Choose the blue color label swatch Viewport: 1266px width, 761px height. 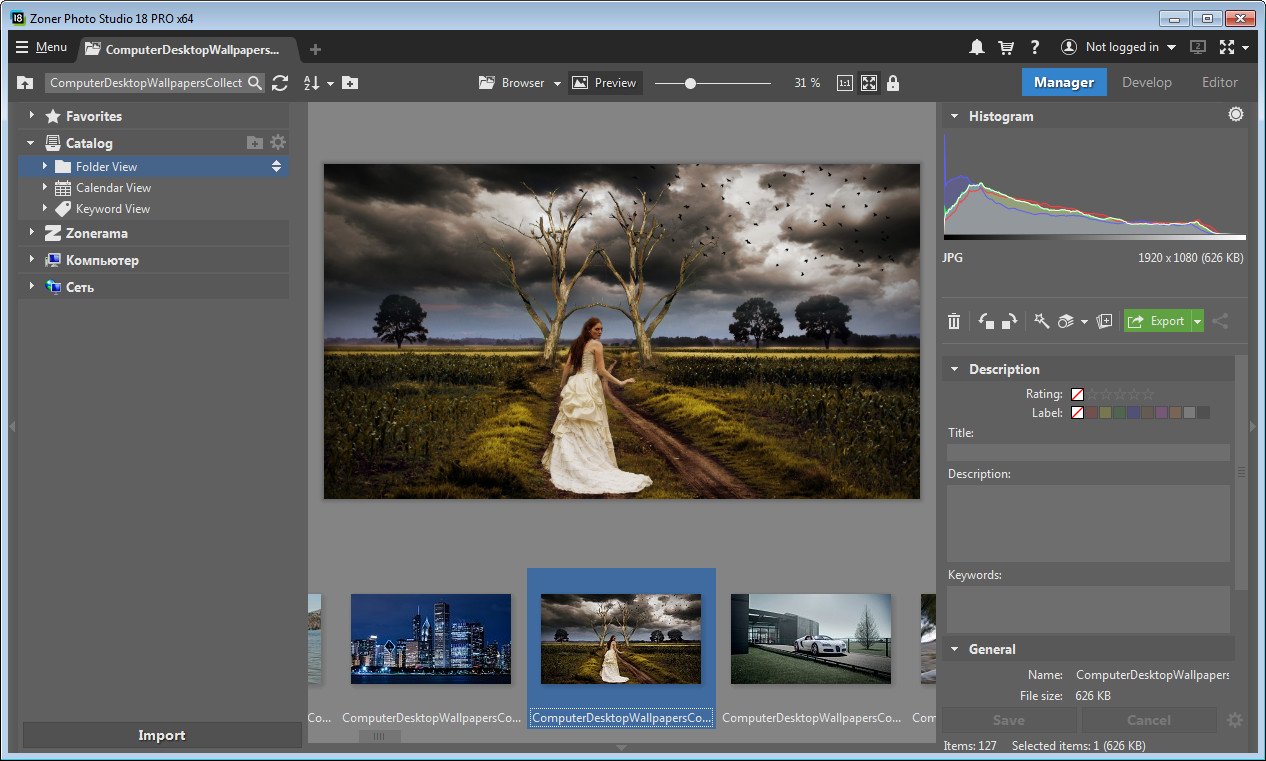coord(1133,413)
